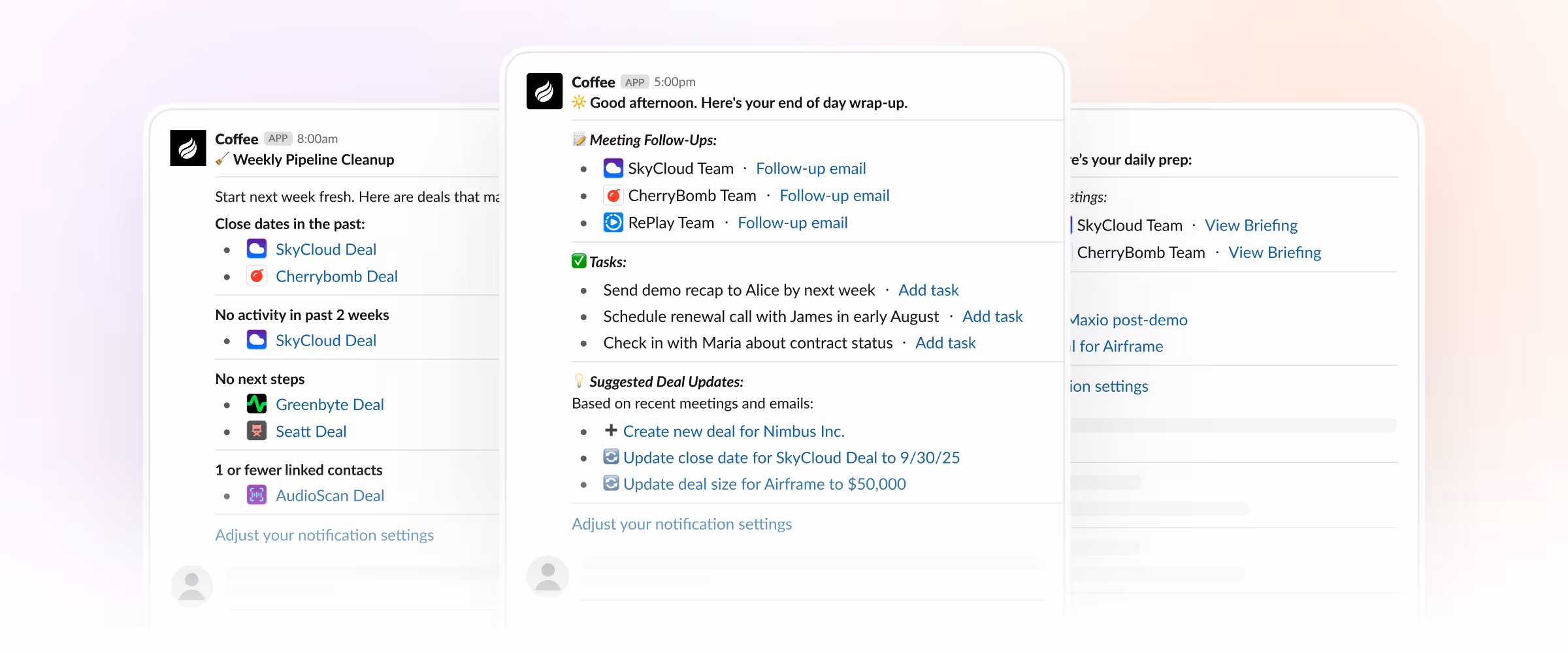Open SkyCloud Deal under No activity in past 2 weeks
Image resolution: width=1568 pixels, height=653 pixels.
point(326,340)
